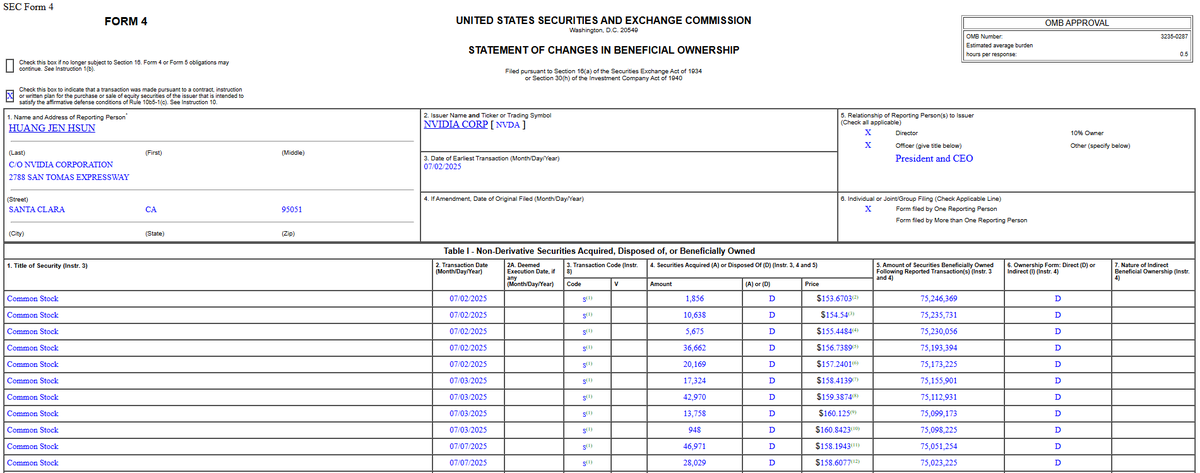The image size is (1200, 473).
Task: Click the zip code 95051
Action: click(292, 210)
